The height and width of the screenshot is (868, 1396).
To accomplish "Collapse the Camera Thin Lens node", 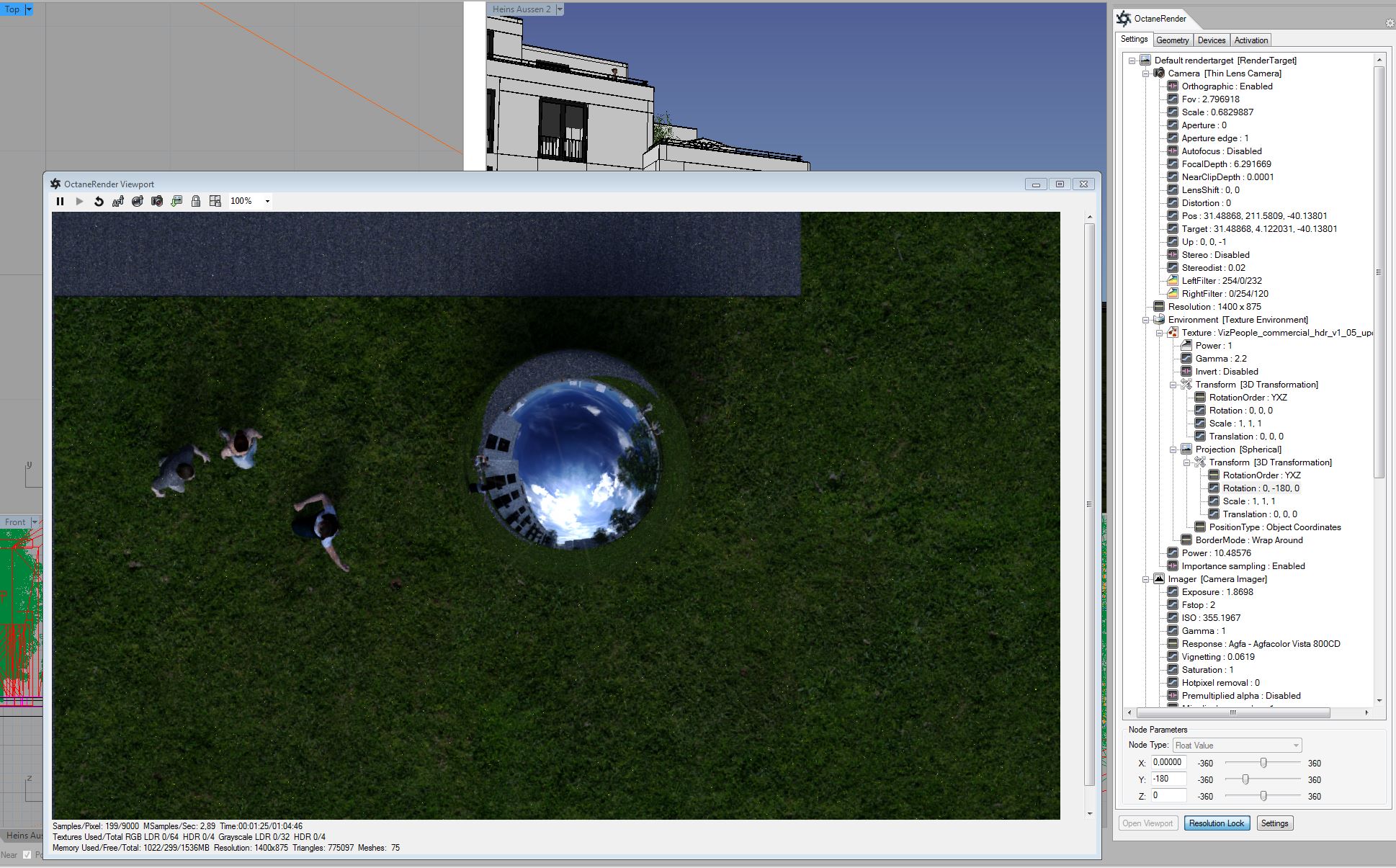I will [x=1145, y=73].
